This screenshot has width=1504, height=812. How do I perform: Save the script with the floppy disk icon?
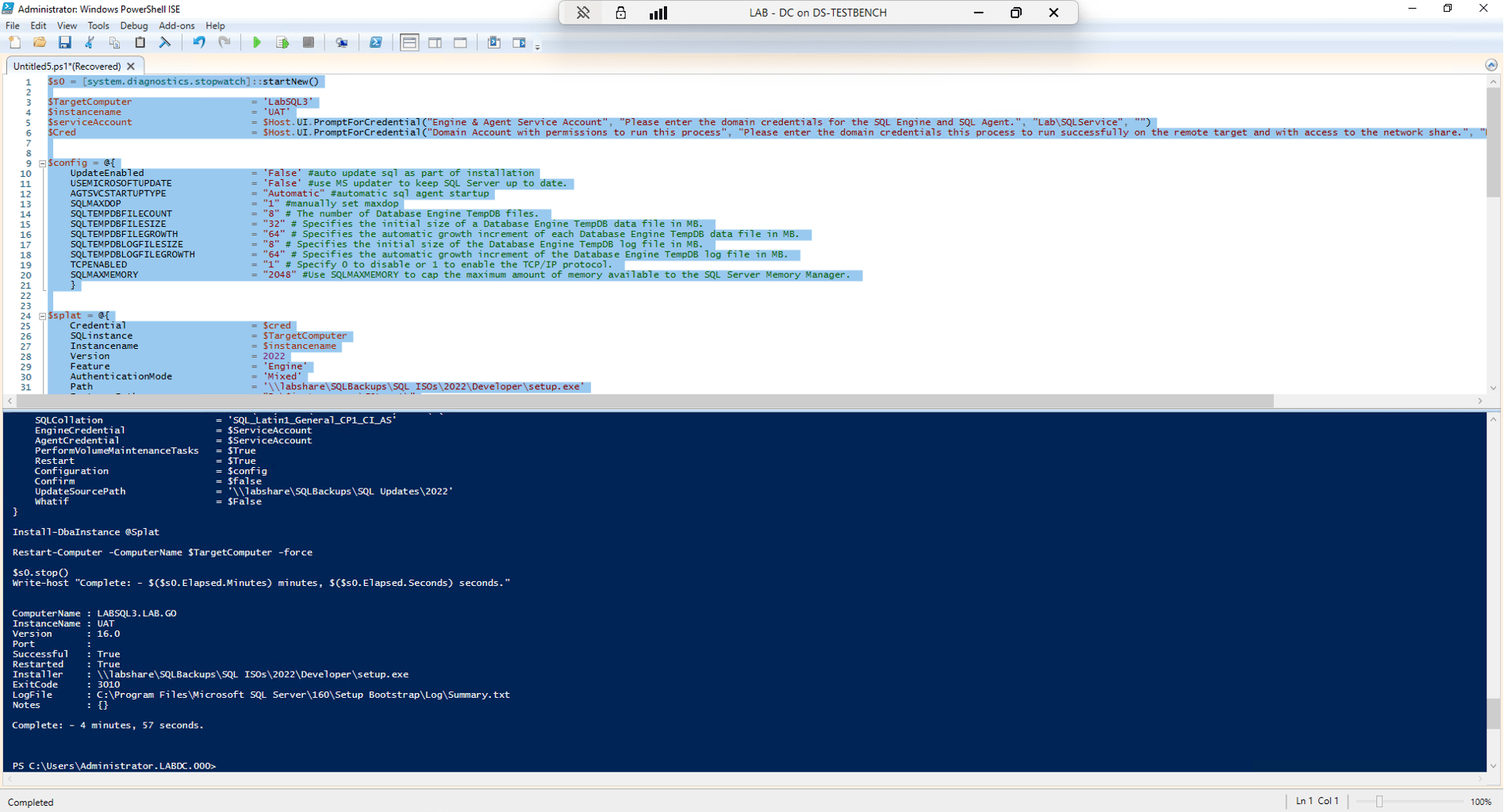coord(65,43)
